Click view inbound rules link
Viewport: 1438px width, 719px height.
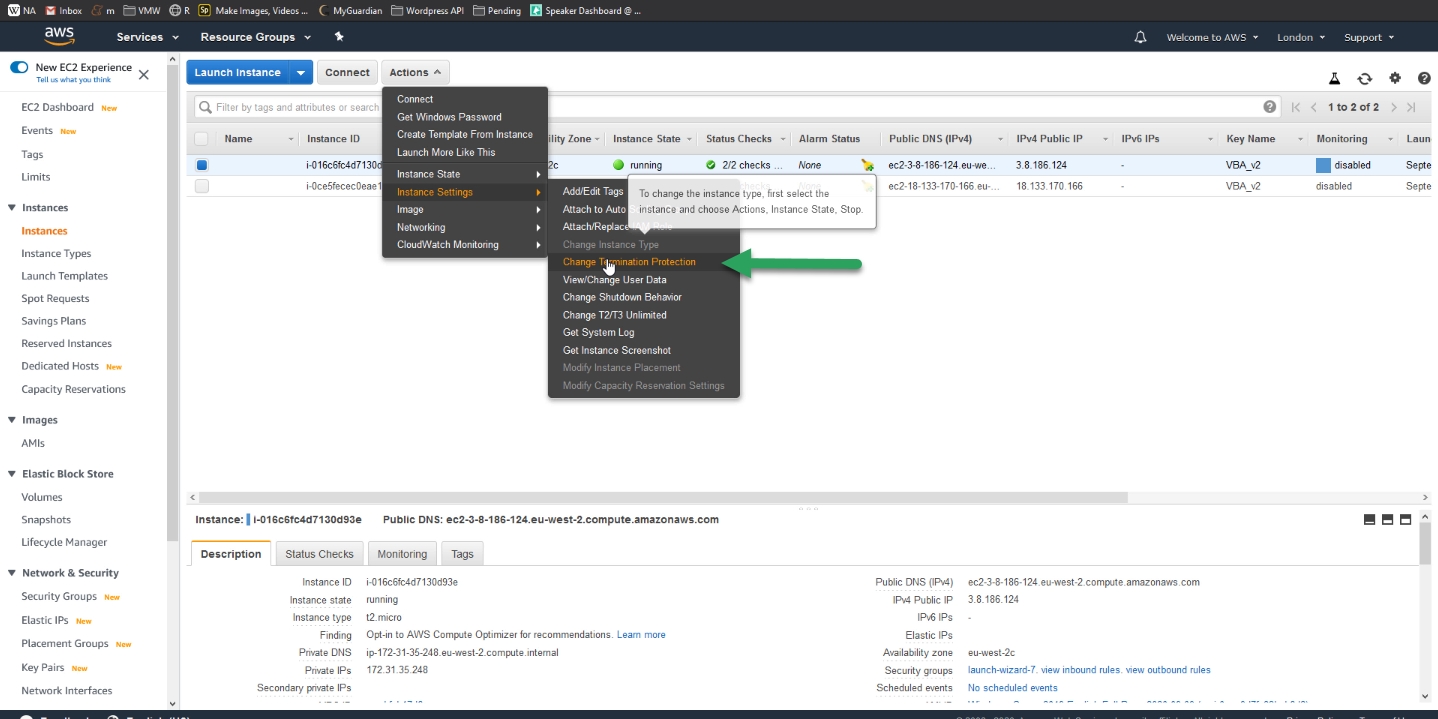click(x=1081, y=670)
